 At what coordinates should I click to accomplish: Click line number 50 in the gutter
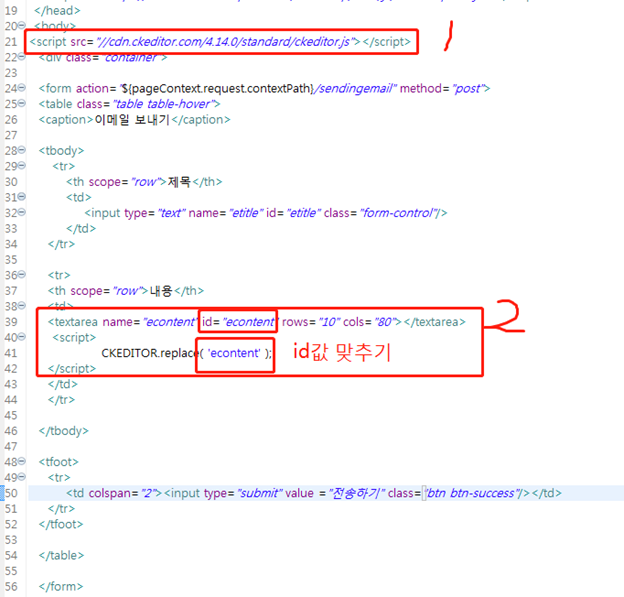pyautogui.click(x=11, y=494)
